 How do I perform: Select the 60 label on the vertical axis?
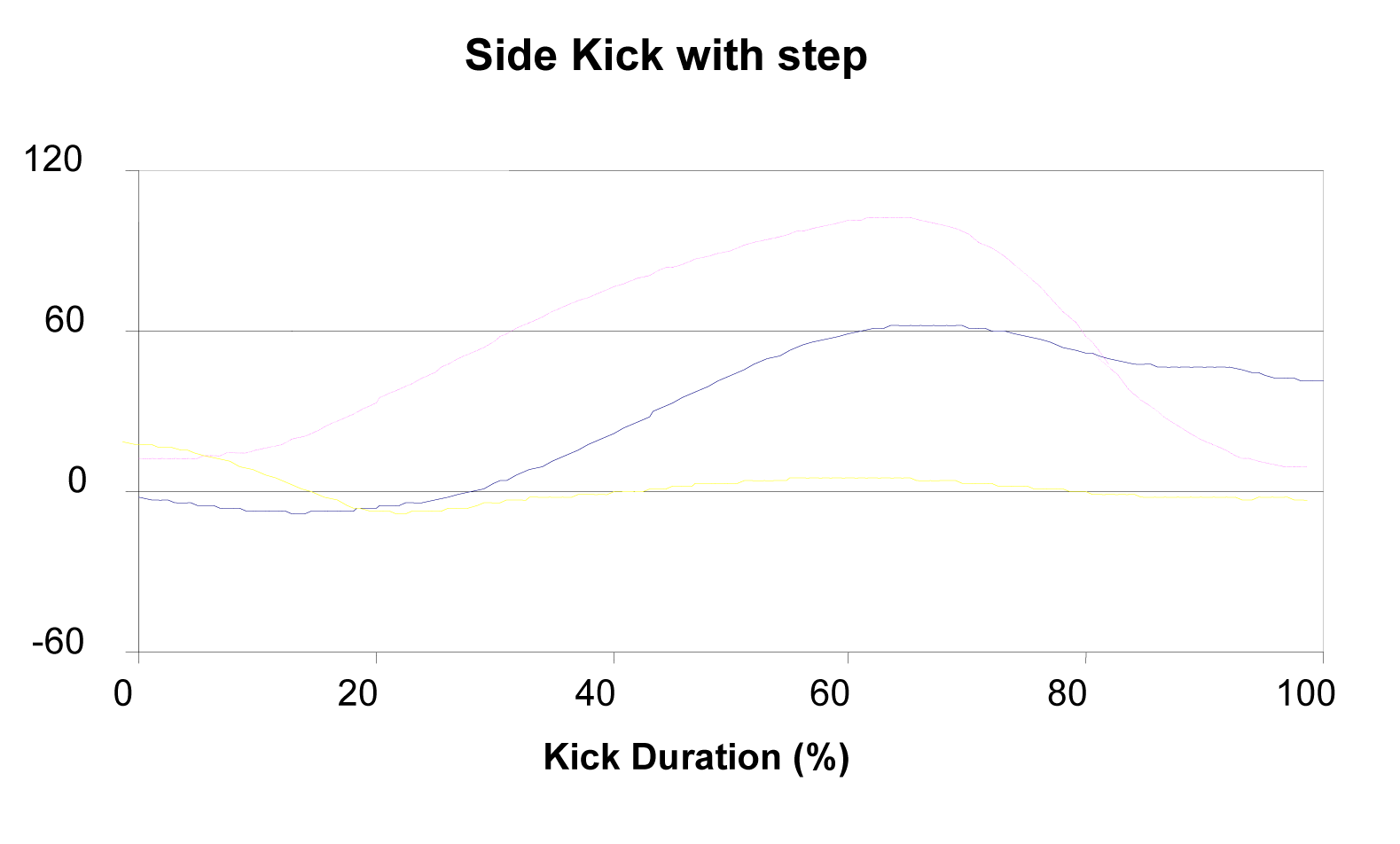point(65,321)
